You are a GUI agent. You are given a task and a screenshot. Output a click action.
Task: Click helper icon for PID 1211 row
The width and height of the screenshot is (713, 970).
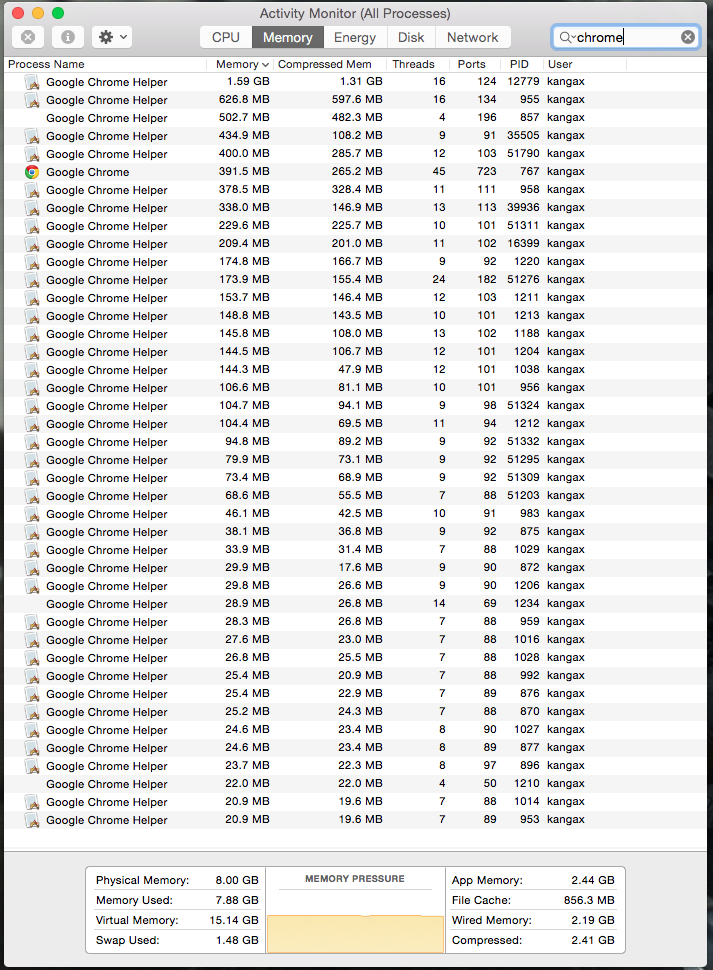(x=32, y=298)
